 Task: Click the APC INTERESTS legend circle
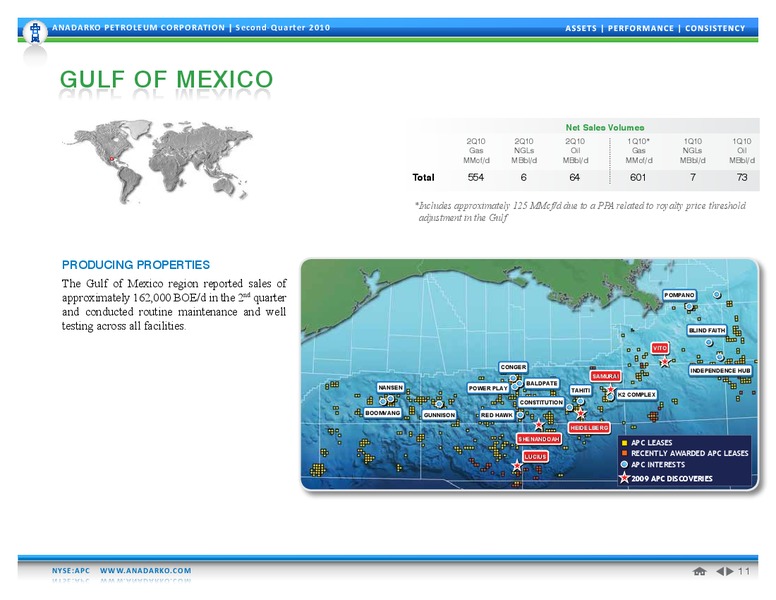coord(625,464)
